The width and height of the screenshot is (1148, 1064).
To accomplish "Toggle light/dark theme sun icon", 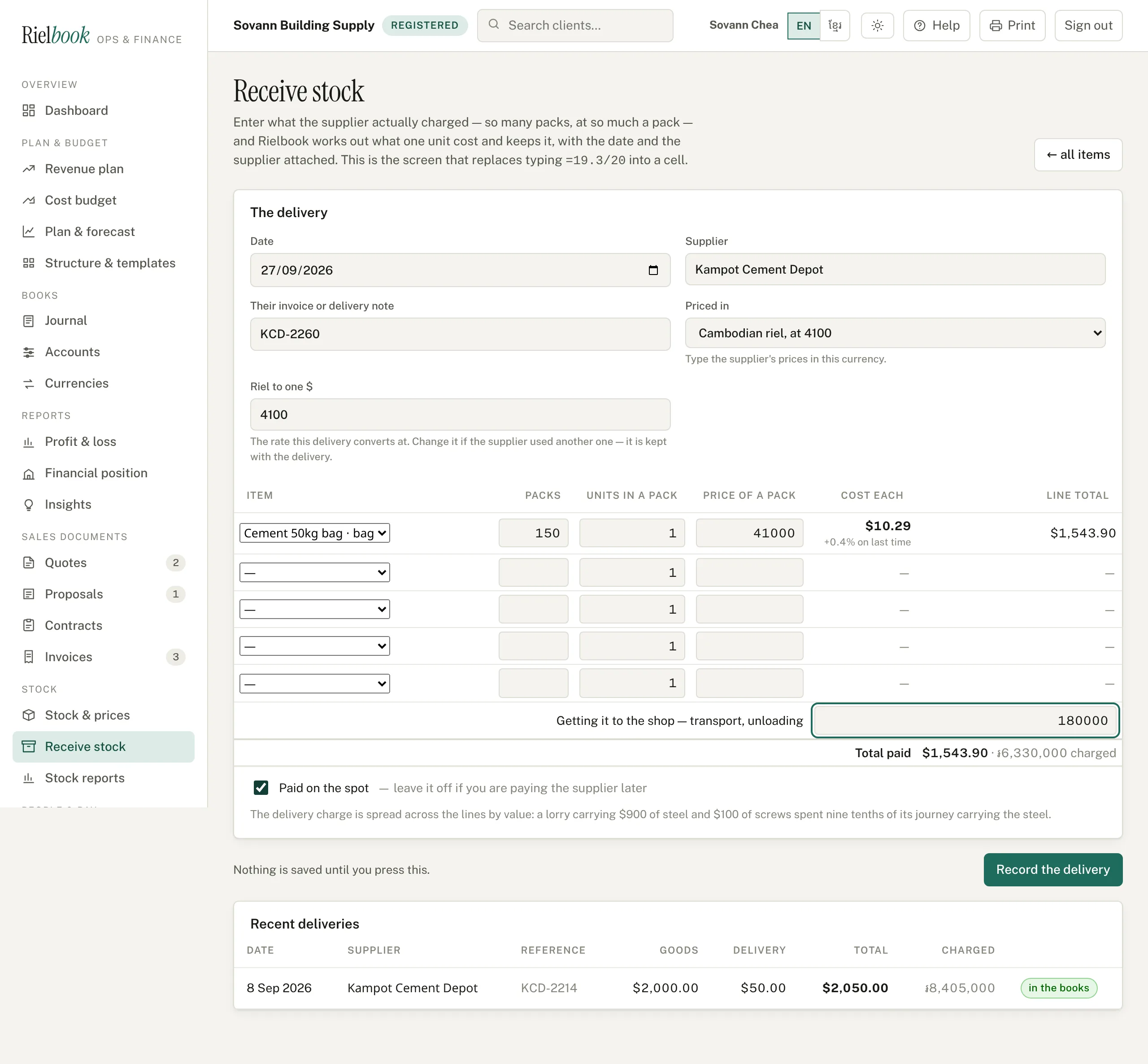I will coord(877,25).
